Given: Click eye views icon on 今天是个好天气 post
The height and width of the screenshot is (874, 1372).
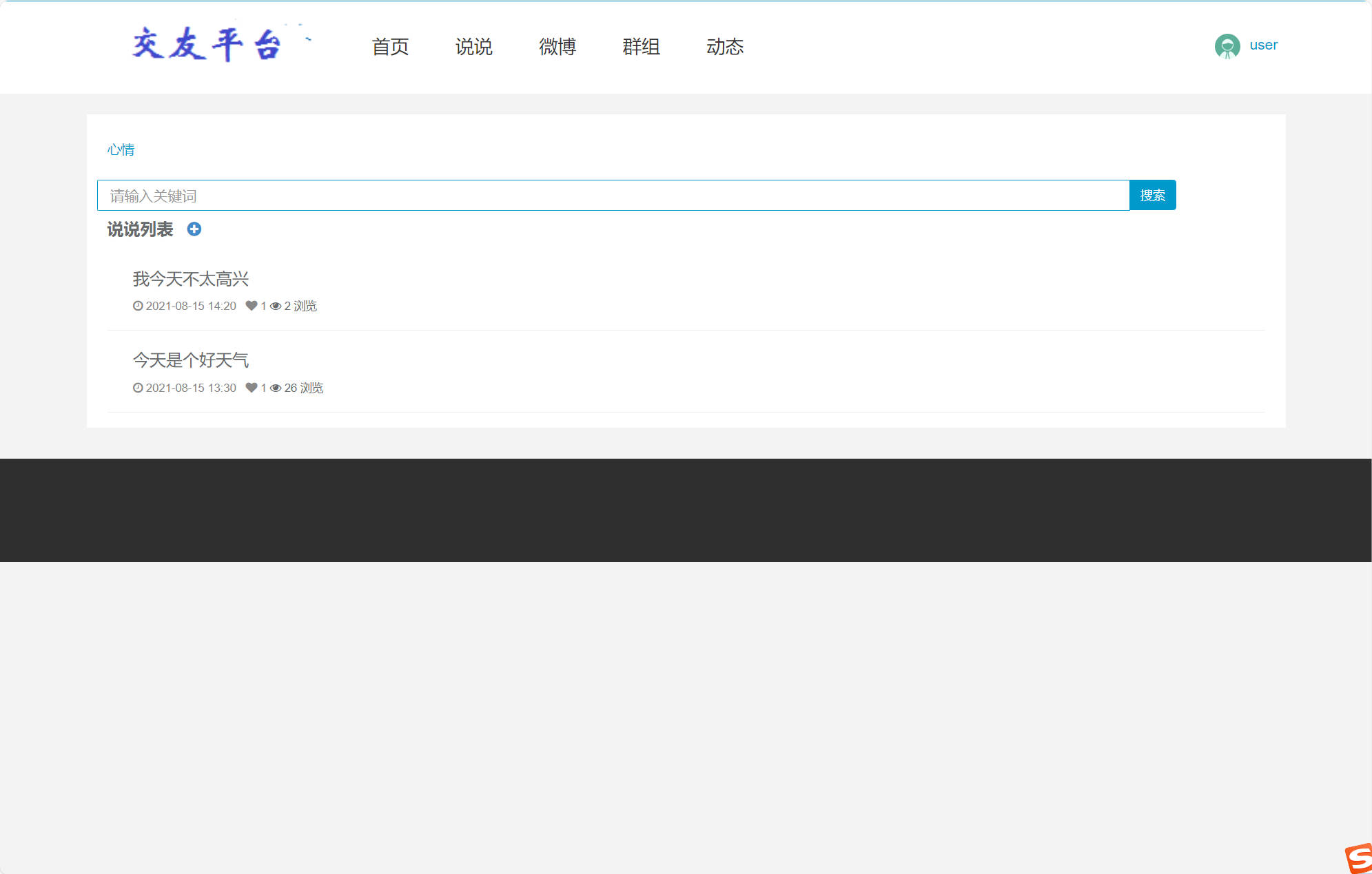Looking at the screenshot, I should pyautogui.click(x=276, y=388).
